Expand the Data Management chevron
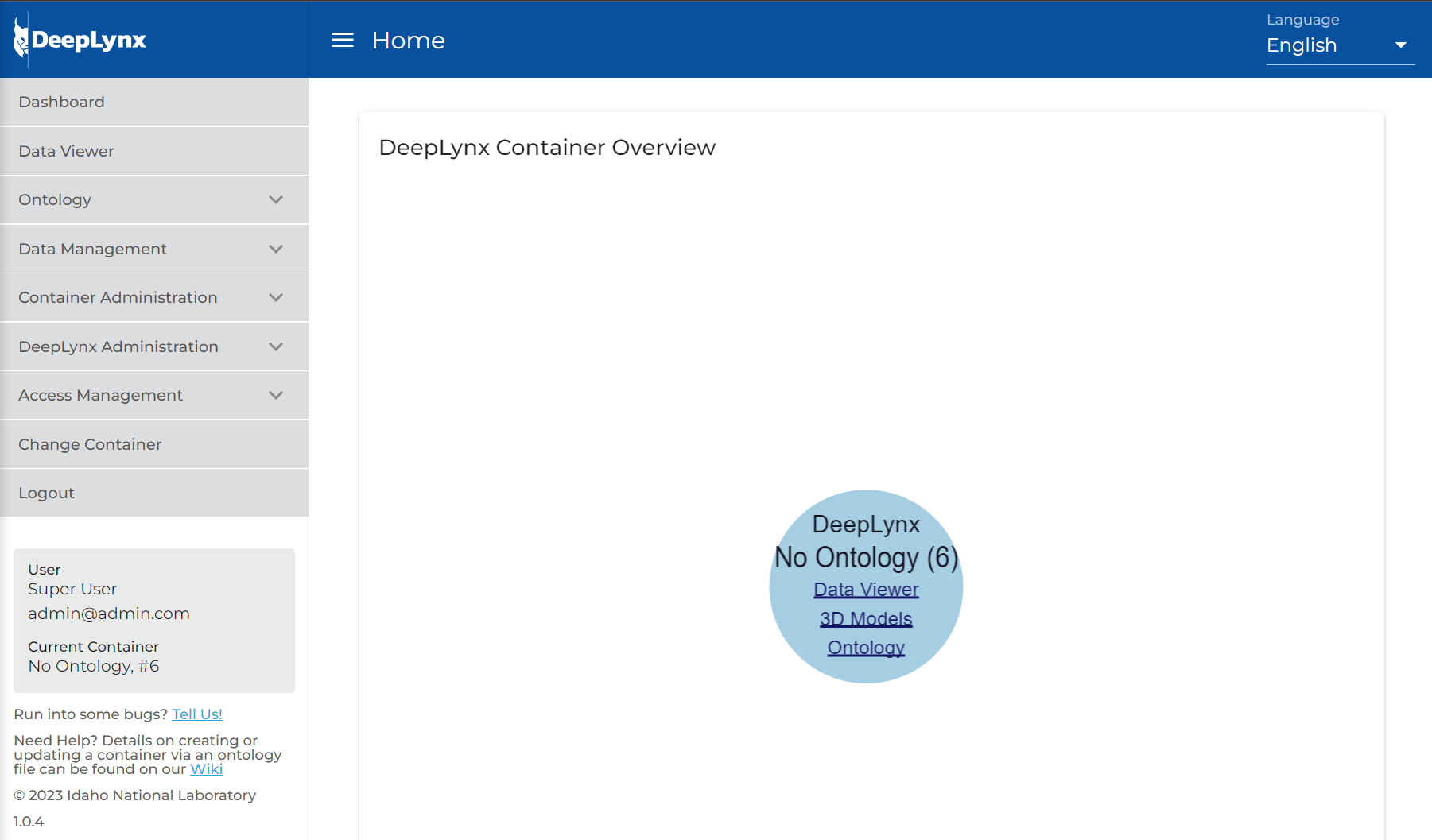This screenshot has width=1432, height=840. click(276, 249)
